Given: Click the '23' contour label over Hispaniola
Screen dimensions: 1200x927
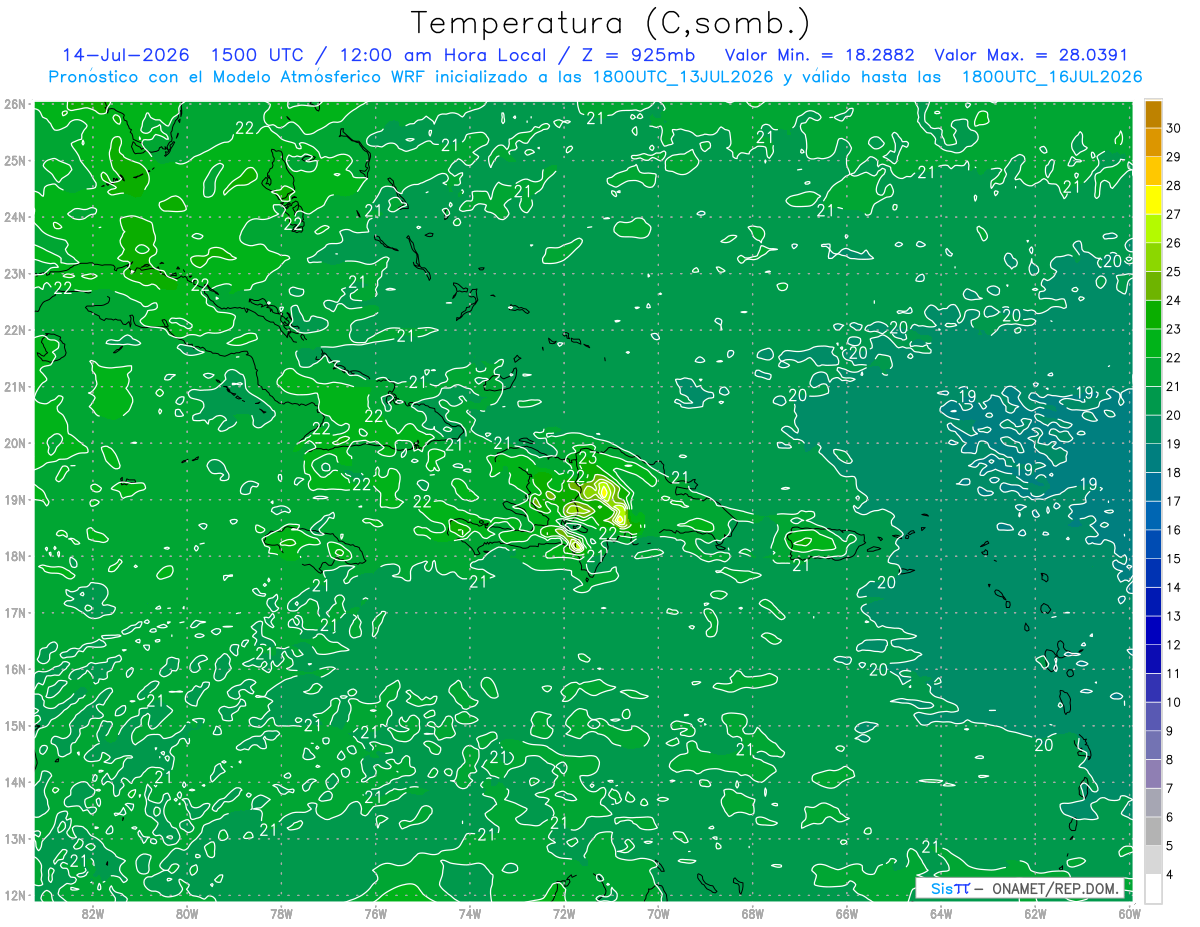Looking at the screenshot, I should tap(587, 457).
